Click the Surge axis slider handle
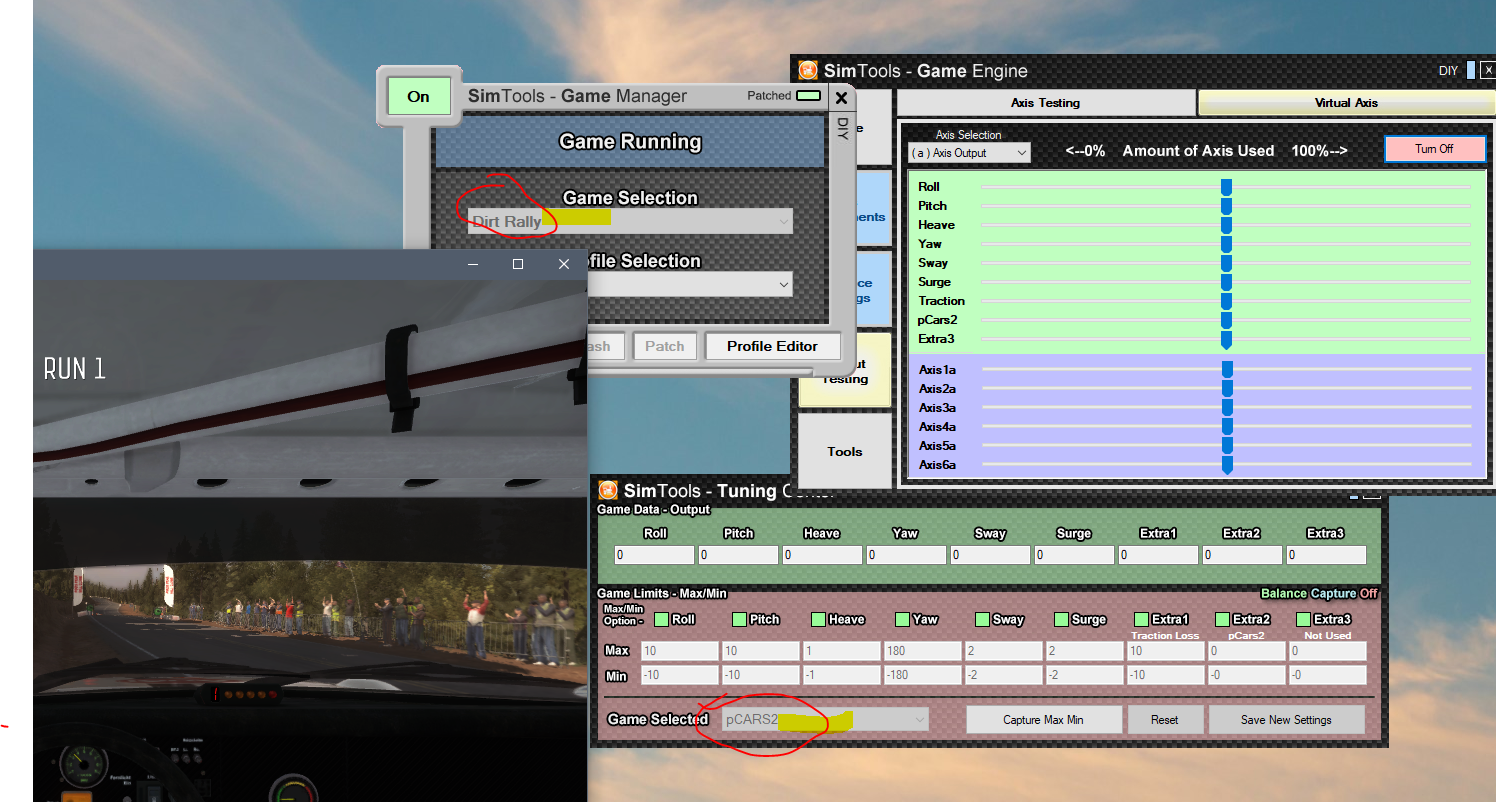1496x802 pixels. coord(1226,282)
